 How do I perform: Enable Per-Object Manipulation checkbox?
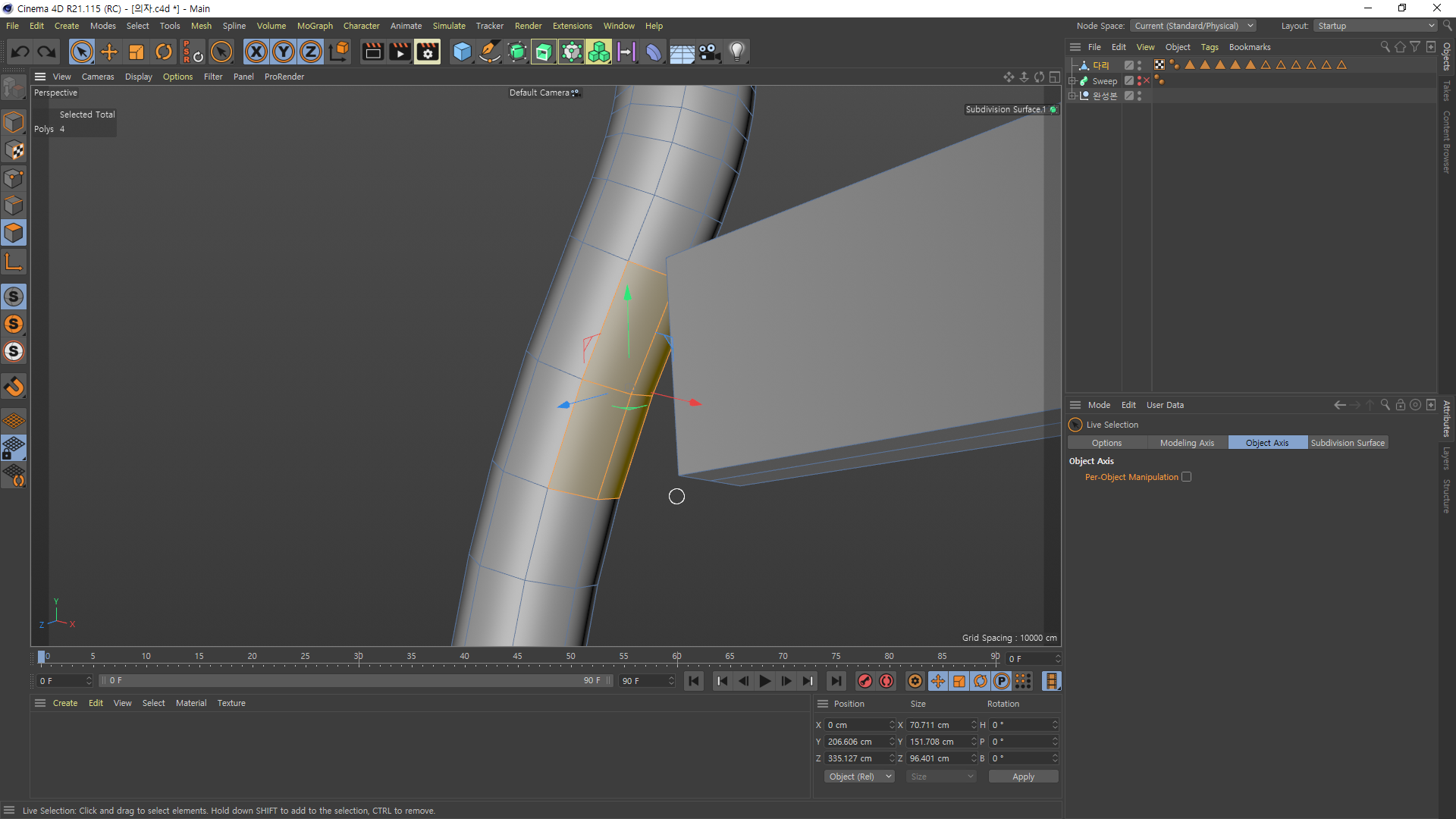click(1187, 477)
